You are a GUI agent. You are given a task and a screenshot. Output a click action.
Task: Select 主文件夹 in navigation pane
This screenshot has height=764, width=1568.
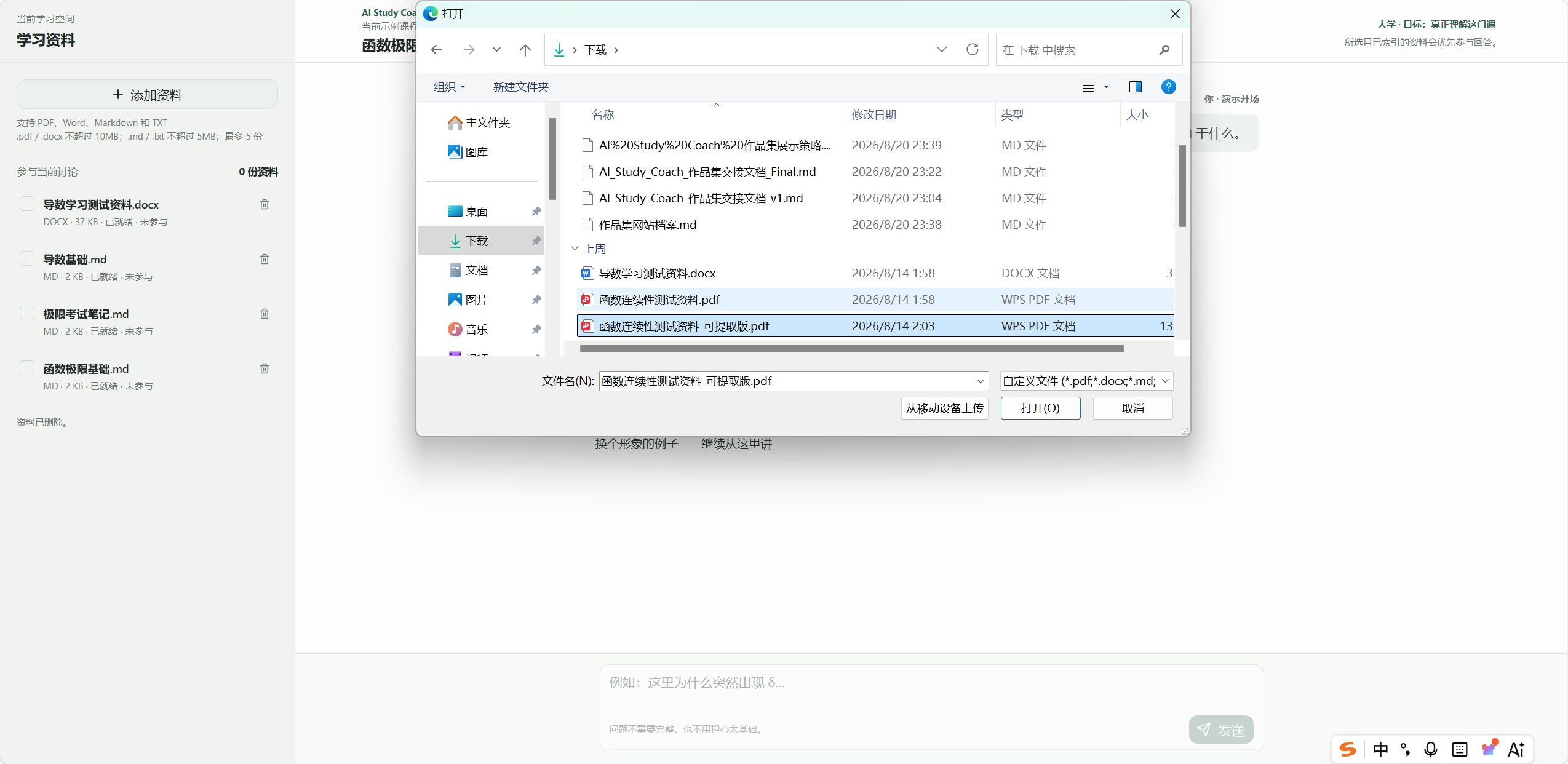(480, 122)
